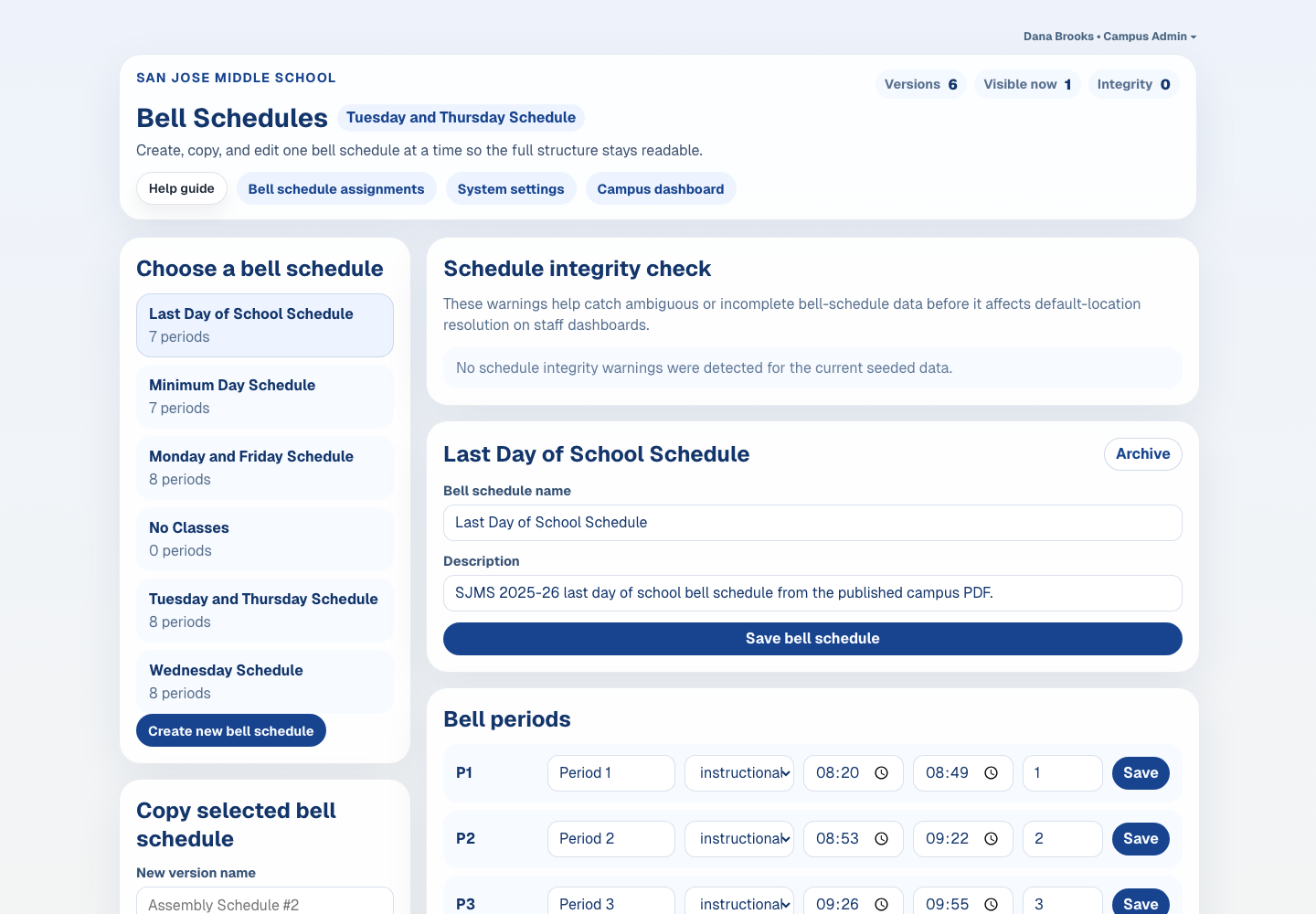The width and height of the screenshot is (1316, 914).
Task: Select Monday and Friday Schedule
Action: tap(265, 468)
